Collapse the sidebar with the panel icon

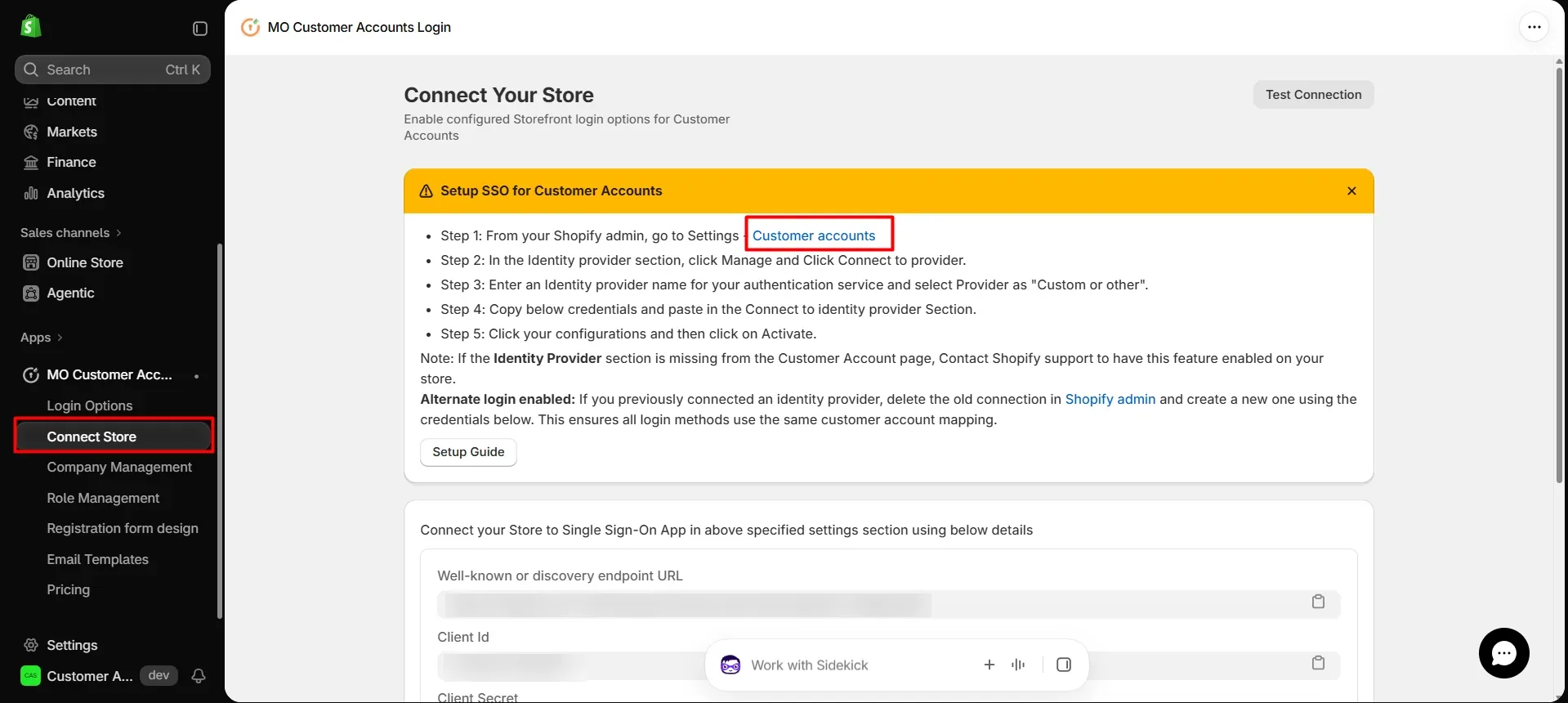point(200,29)
